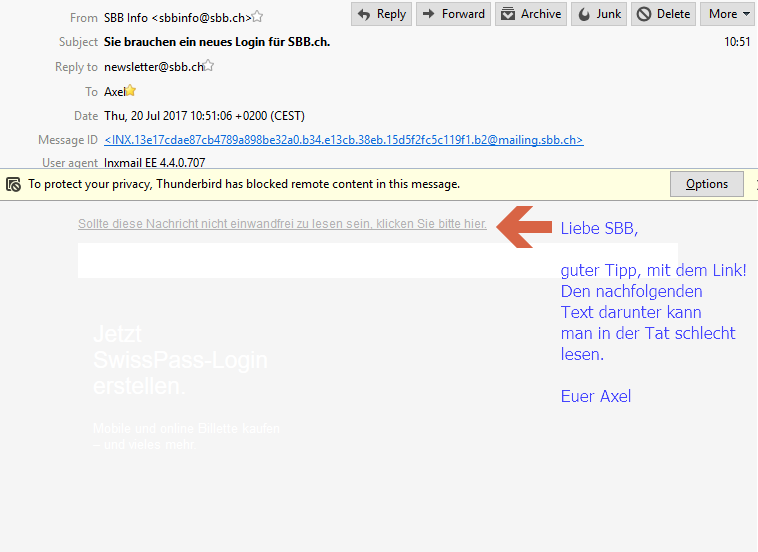Click the subject line text
Viewport: 758px width, 552px height.
[x=217, y=42]
